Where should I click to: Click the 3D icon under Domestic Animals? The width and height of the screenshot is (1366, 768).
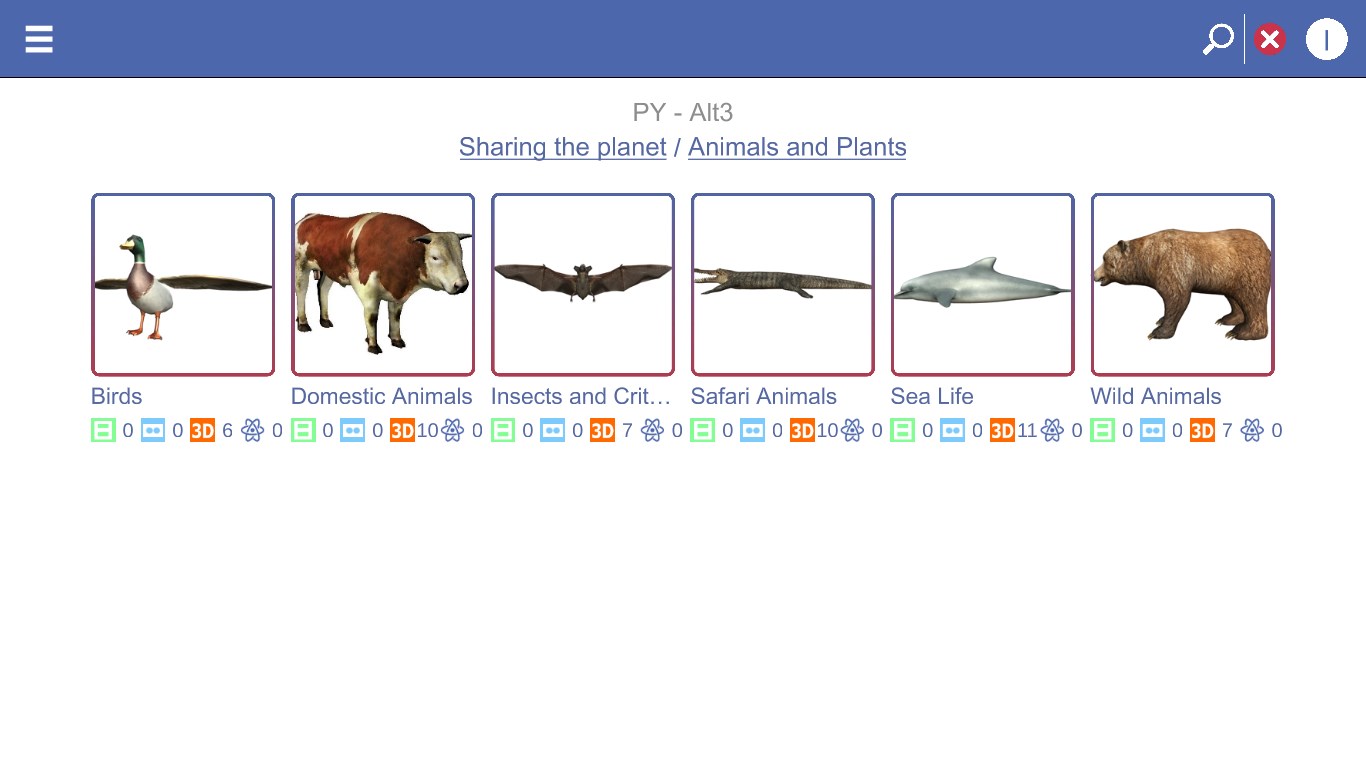coord(402,431)
